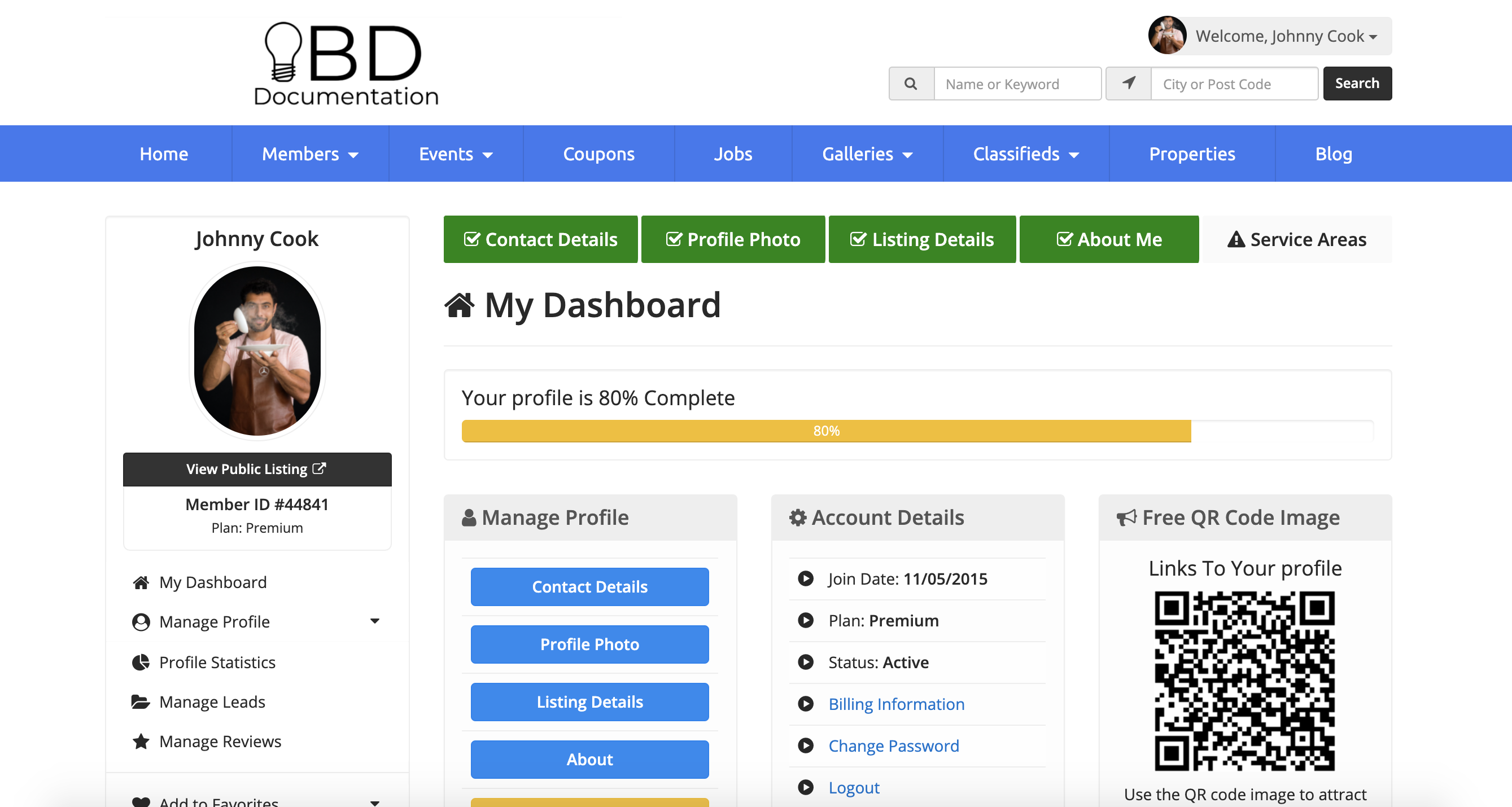The height and width of the screenshot is (807, 1512).
Task: Click the home icon beside My Dashboard sidebar
Action: [x=141, y=582]
